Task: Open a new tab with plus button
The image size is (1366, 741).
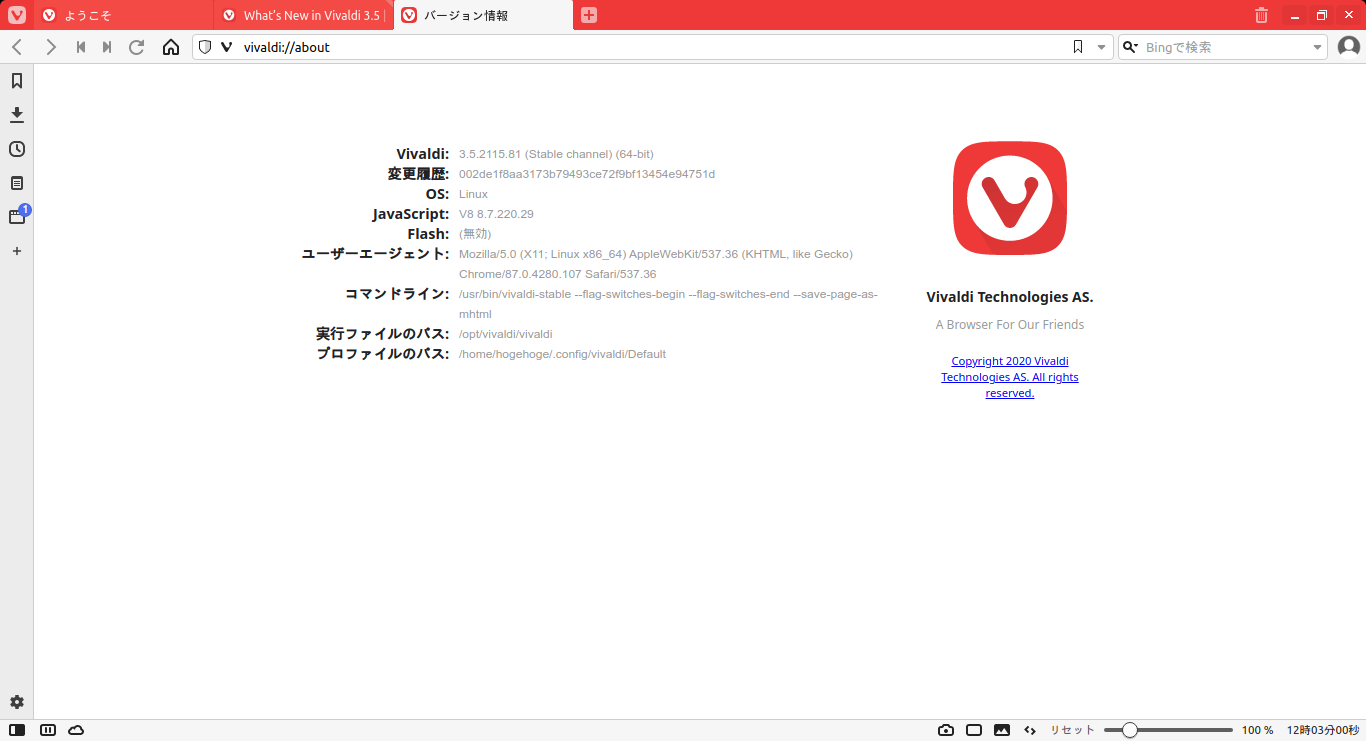Action: (589, 15)
